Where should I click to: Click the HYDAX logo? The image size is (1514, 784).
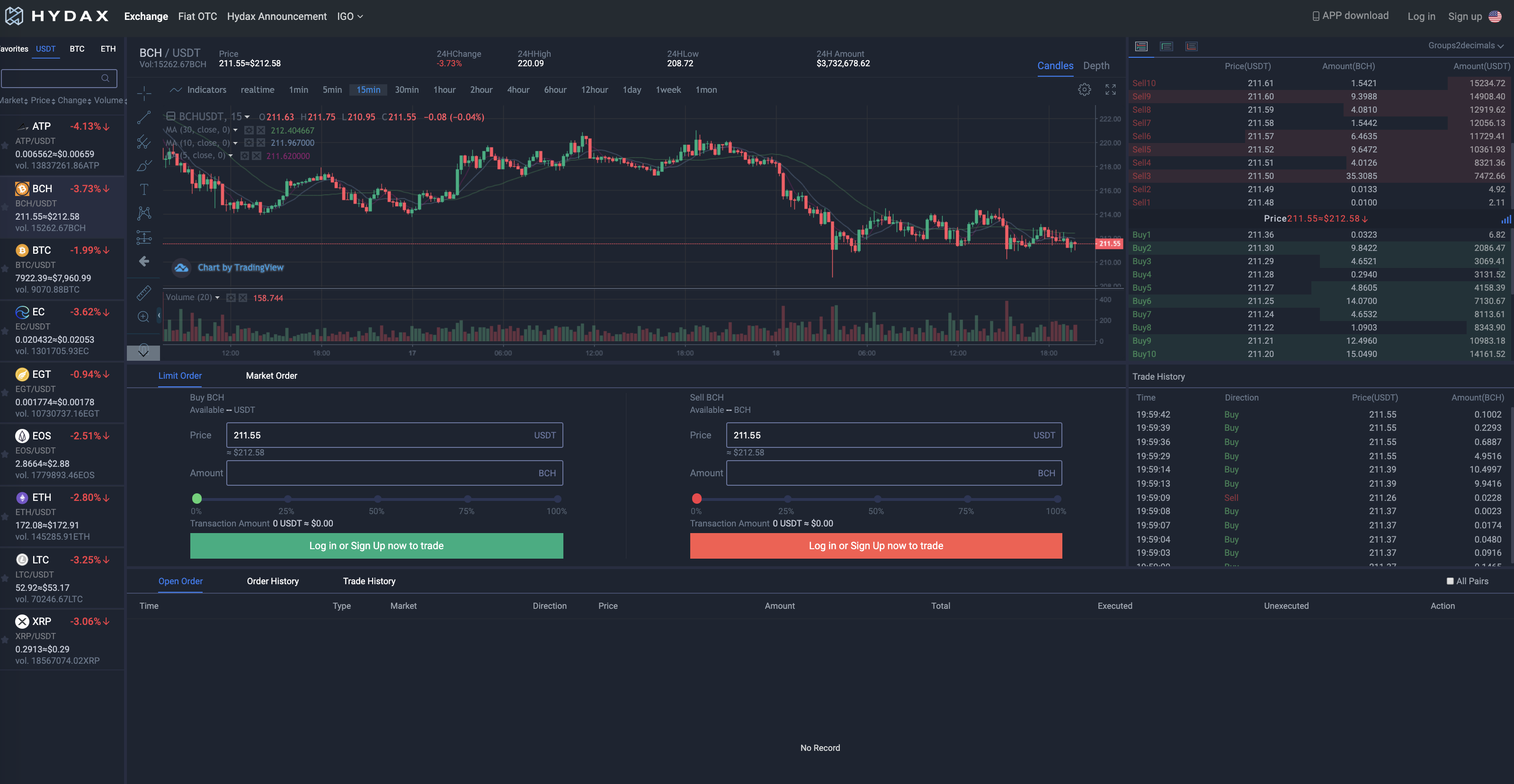point(57,16)
